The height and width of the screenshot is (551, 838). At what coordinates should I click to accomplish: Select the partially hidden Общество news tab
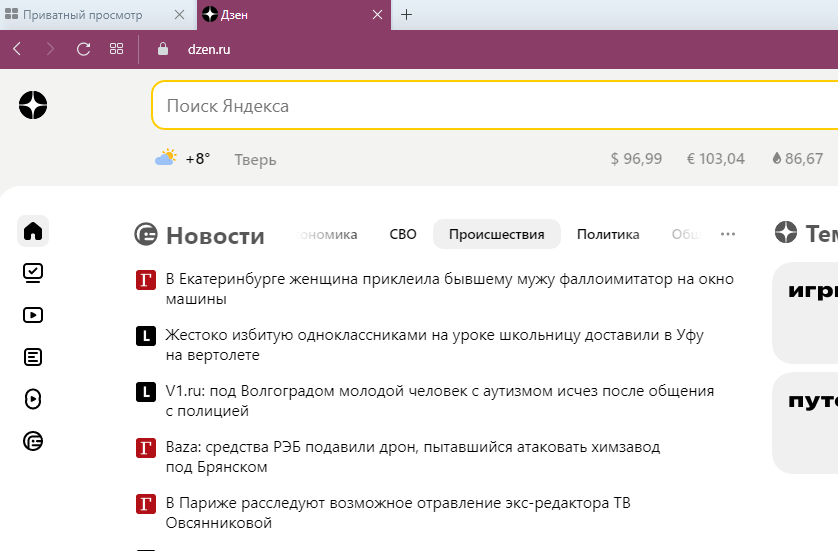pyautogui.click(x=687, y=234)
